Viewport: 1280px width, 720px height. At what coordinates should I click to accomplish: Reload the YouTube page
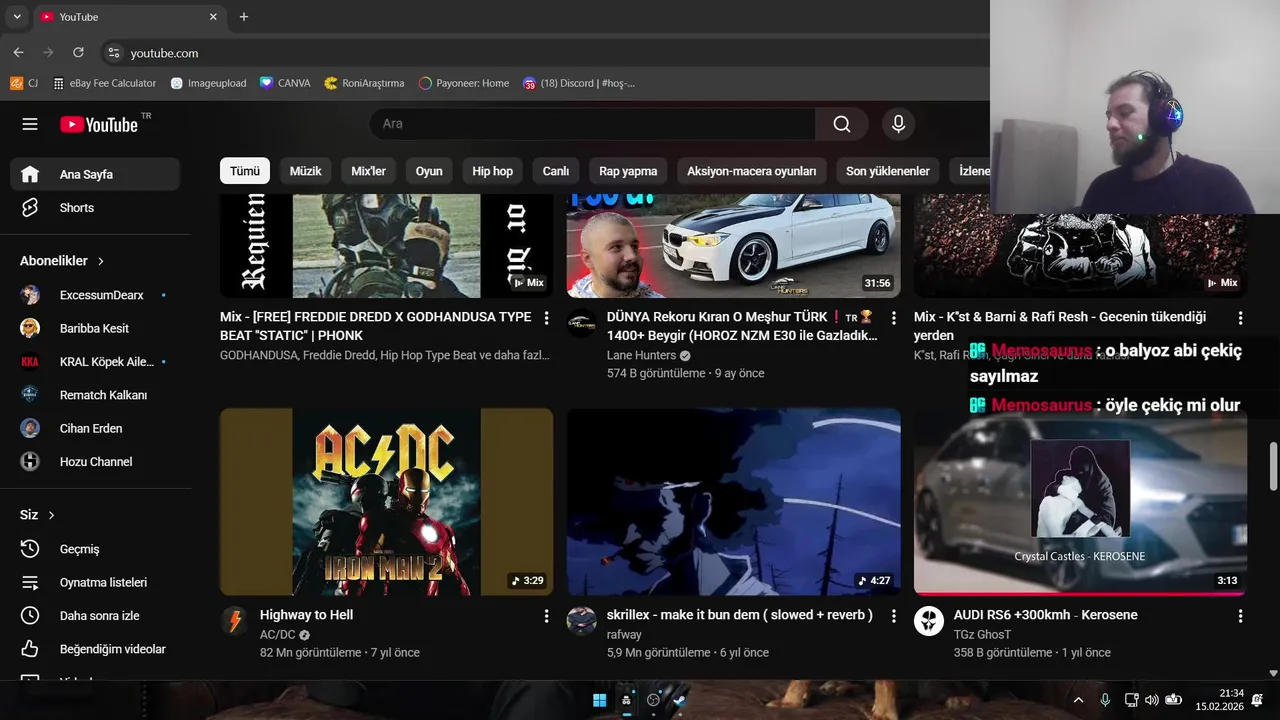click(x=78, y=53)
